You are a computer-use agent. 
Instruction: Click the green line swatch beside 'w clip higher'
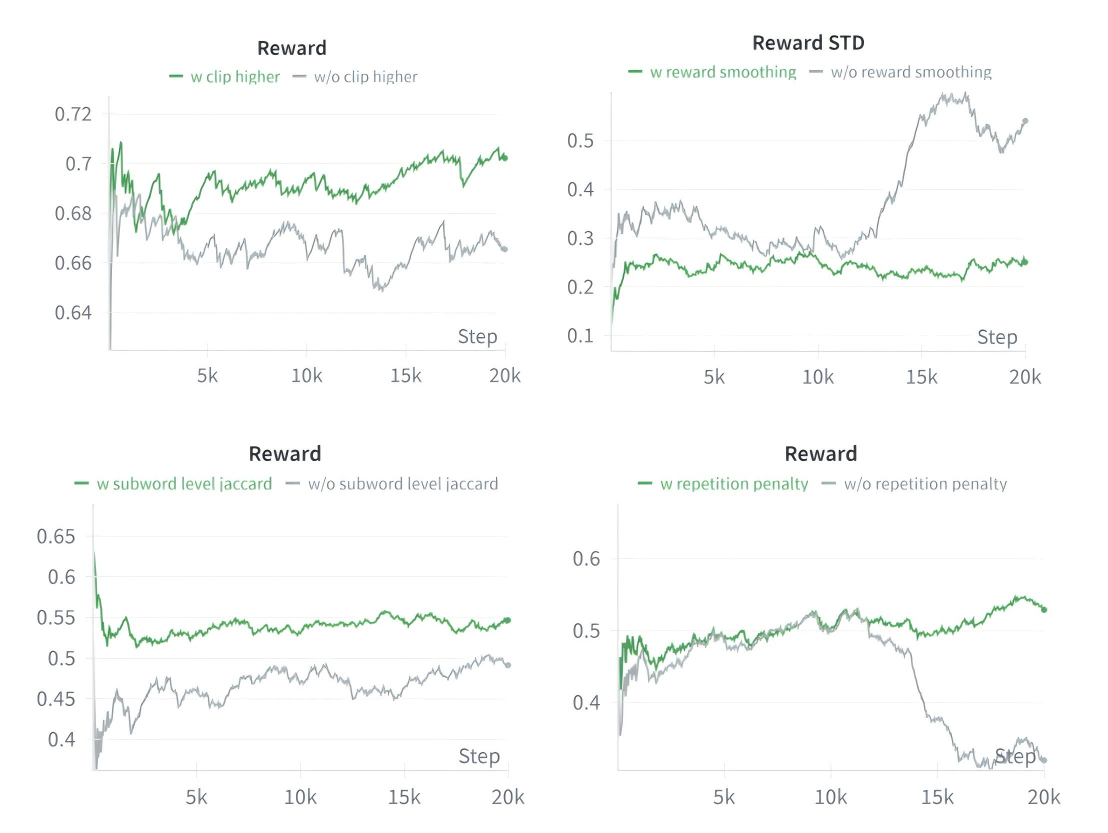tap(177, 77)
